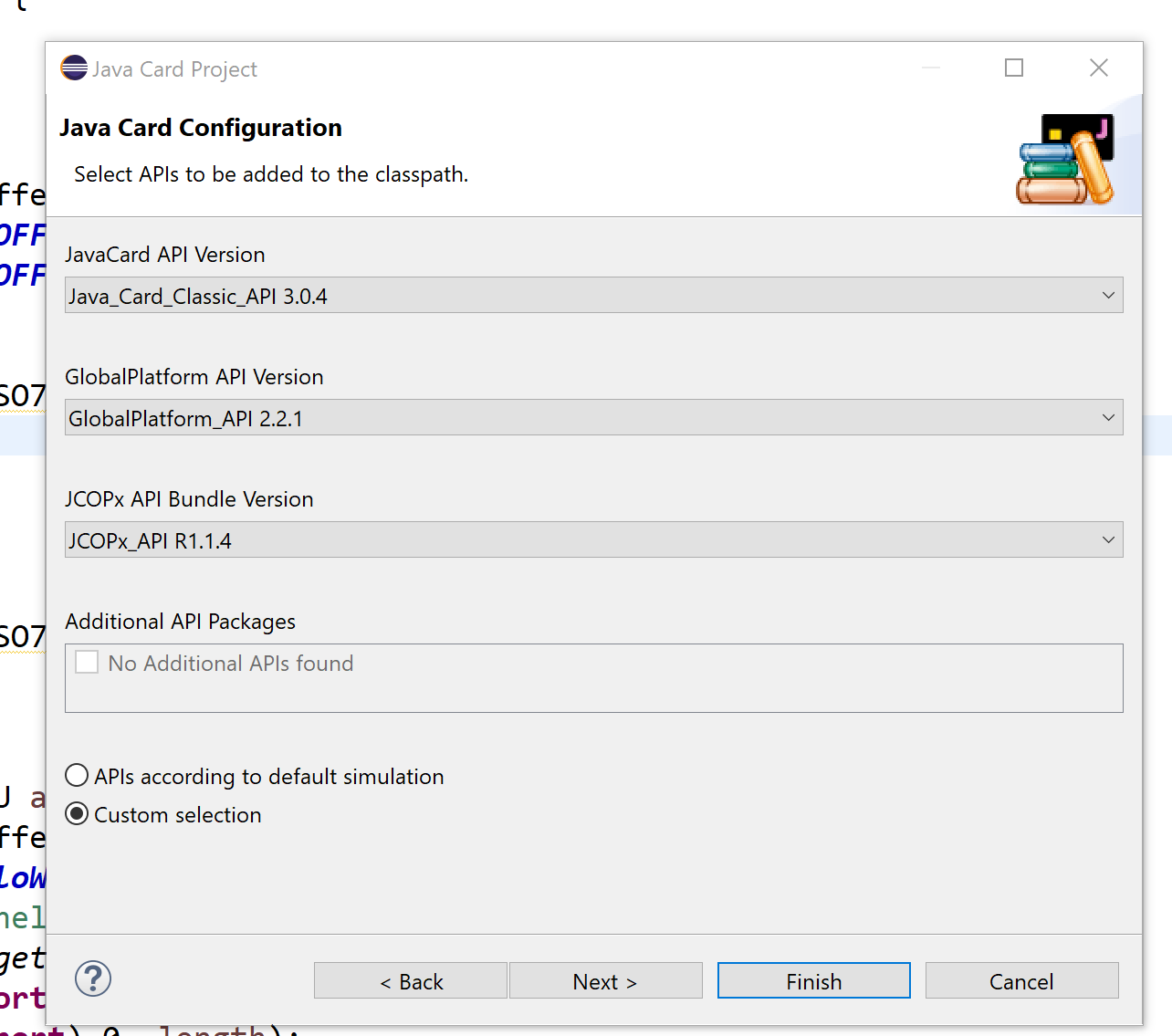
Task: Open the JCOPx API Bundle Version dropdown
Action: coord(1107,539)
